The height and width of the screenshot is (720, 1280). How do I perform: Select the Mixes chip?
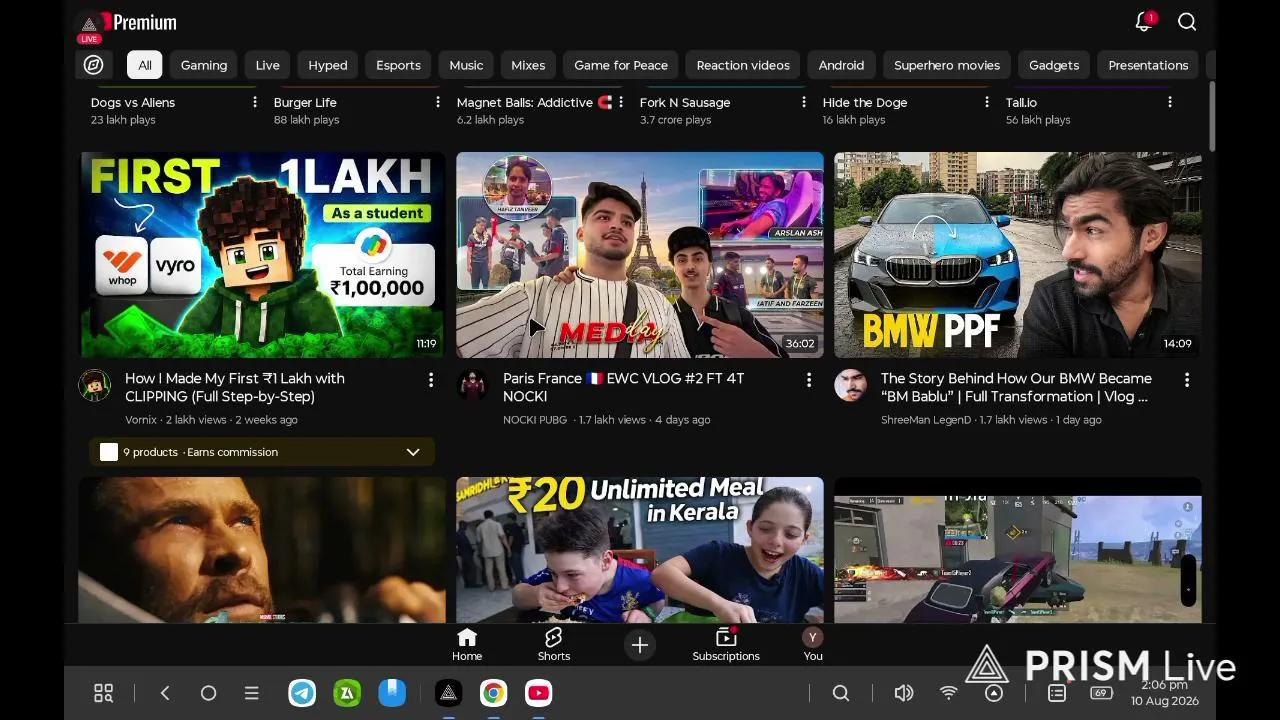point(528,65)
